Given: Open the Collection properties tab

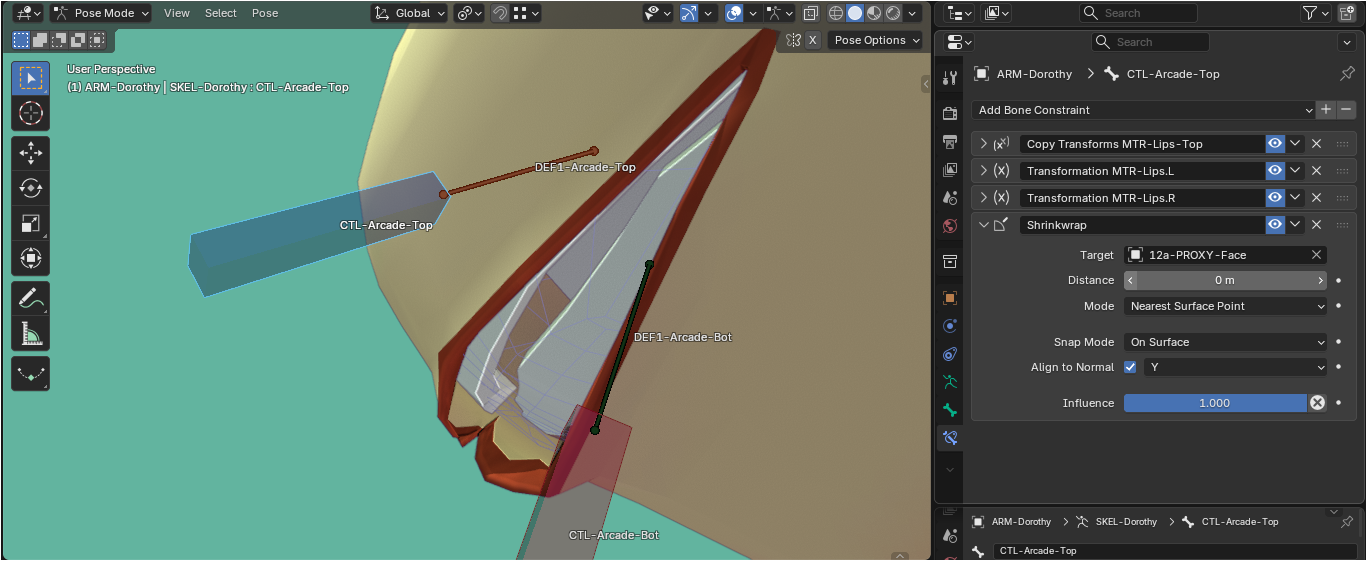Looking at the screenshot, I should [950, 262].
